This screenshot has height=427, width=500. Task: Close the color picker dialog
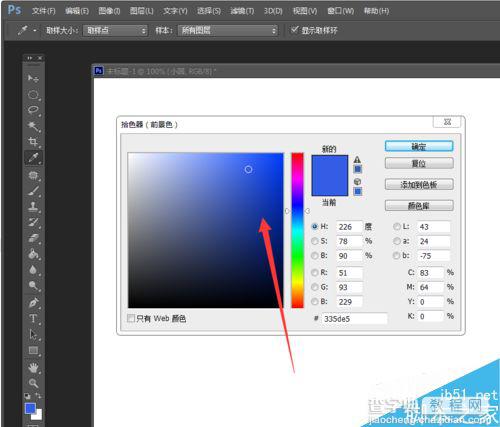[x=447, y=122]
